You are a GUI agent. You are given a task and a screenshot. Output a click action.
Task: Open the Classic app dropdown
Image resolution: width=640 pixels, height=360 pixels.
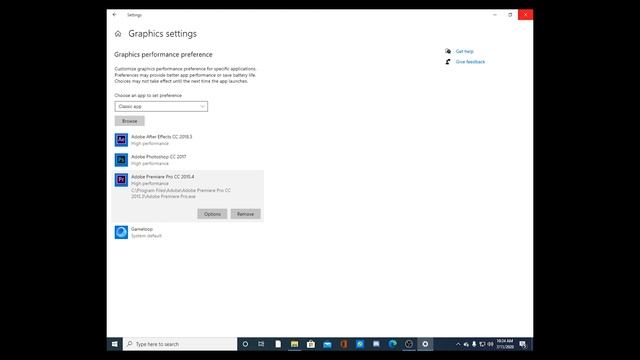tap(161, 107)
